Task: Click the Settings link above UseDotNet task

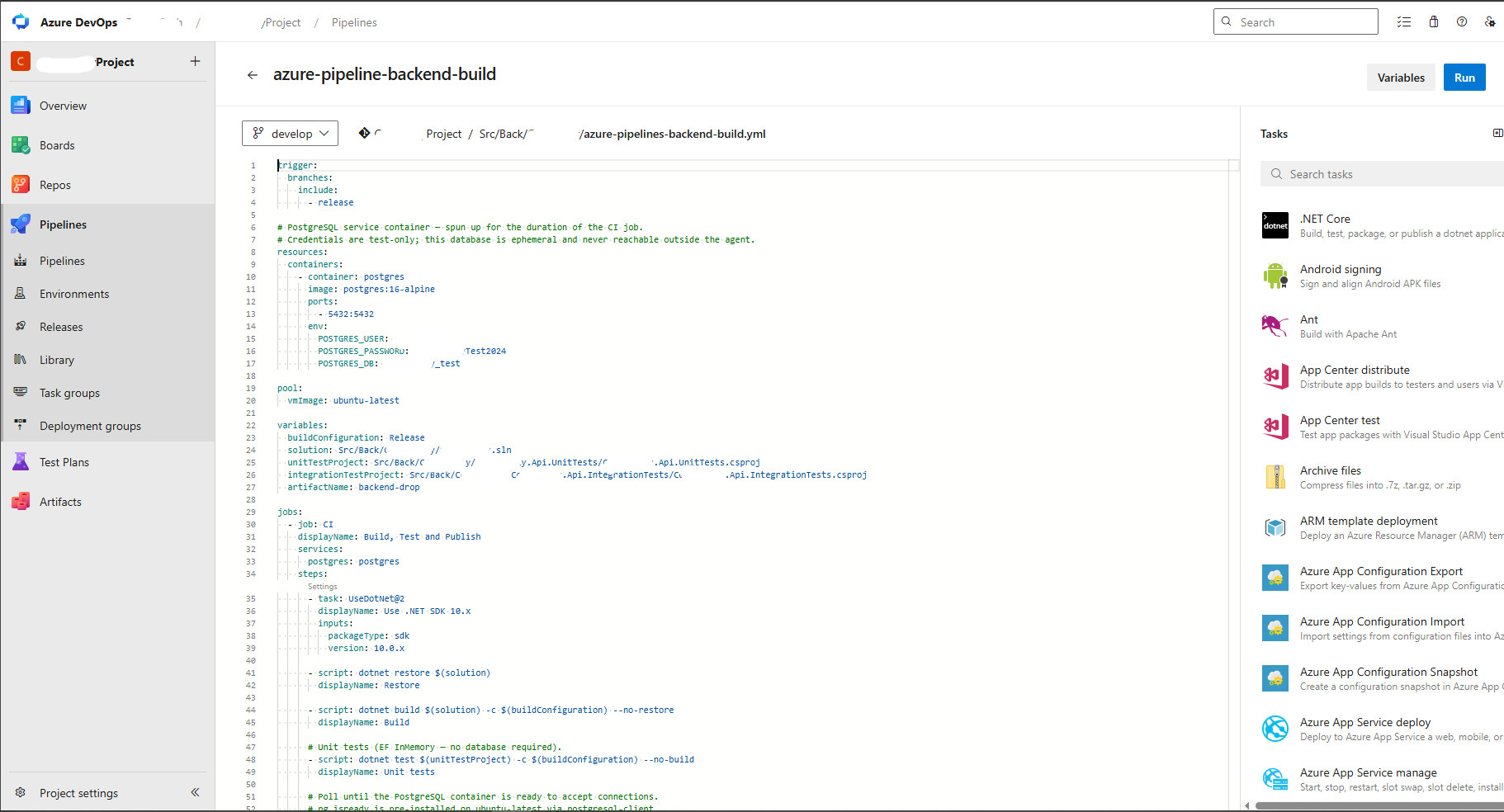Action: (323, 587)
